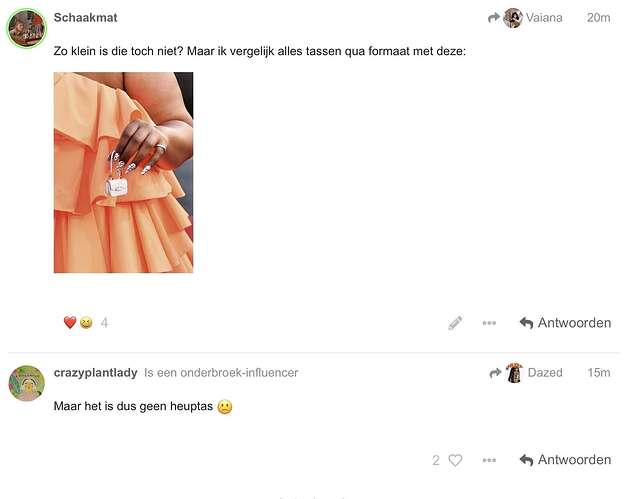Click the crazyplantlady username link

click(95, 373)
